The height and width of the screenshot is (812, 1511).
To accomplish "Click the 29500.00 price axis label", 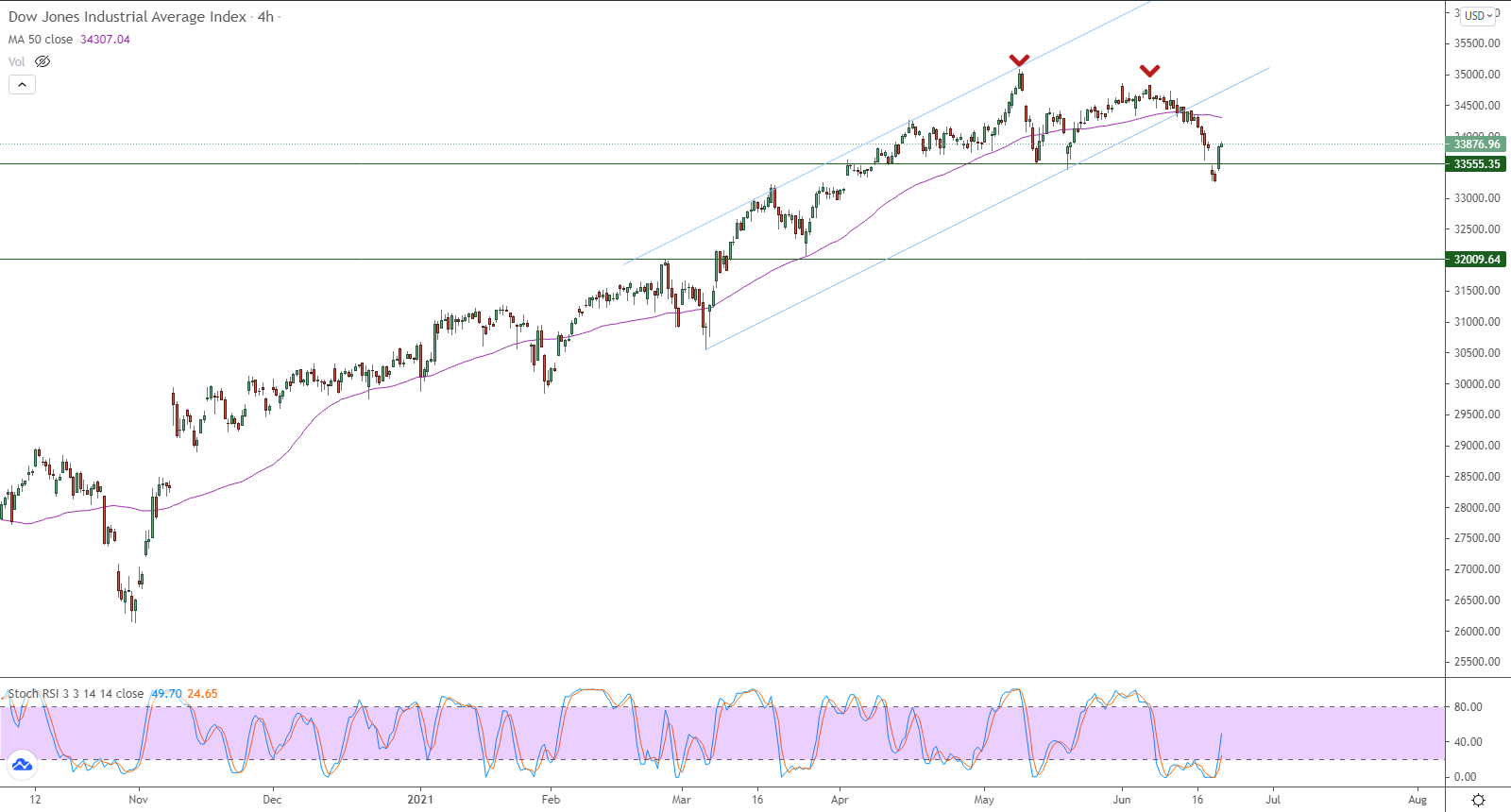I will [x=1477, y=414].
